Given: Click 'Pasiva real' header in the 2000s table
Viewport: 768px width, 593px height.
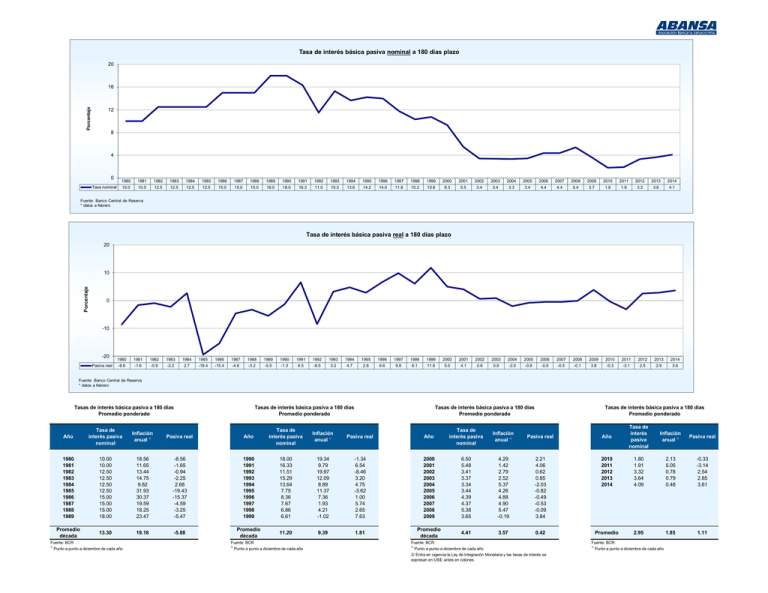Looking at the screenshot, I should click(x=539, y=435).
